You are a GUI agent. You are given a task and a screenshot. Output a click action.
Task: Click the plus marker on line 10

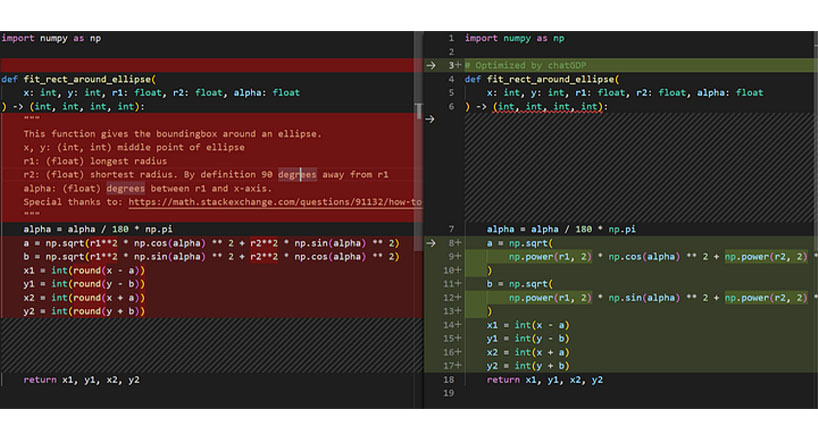[459, 270]
